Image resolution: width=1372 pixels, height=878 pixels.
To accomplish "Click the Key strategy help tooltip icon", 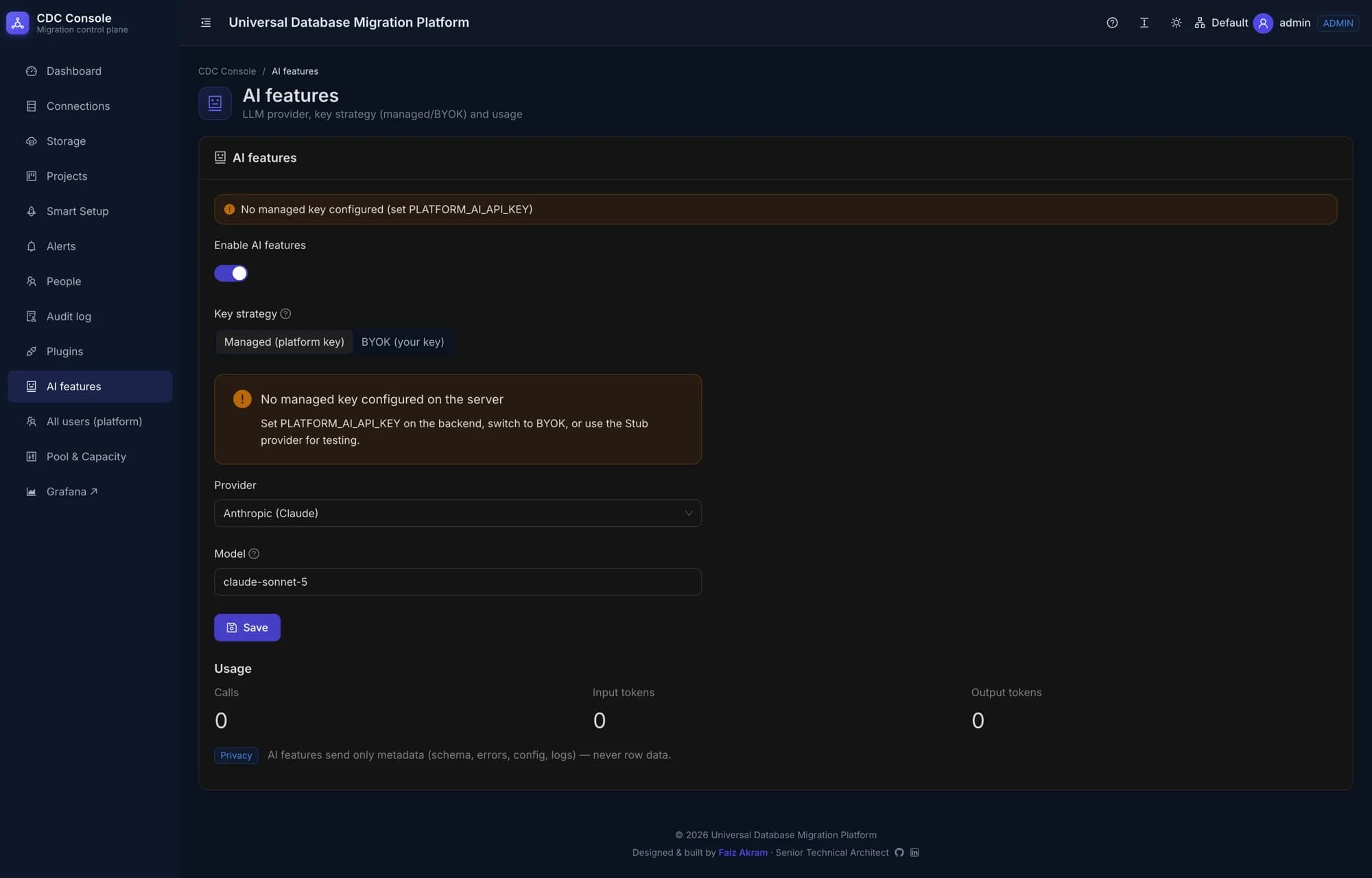I will click(x=285, y=313).
